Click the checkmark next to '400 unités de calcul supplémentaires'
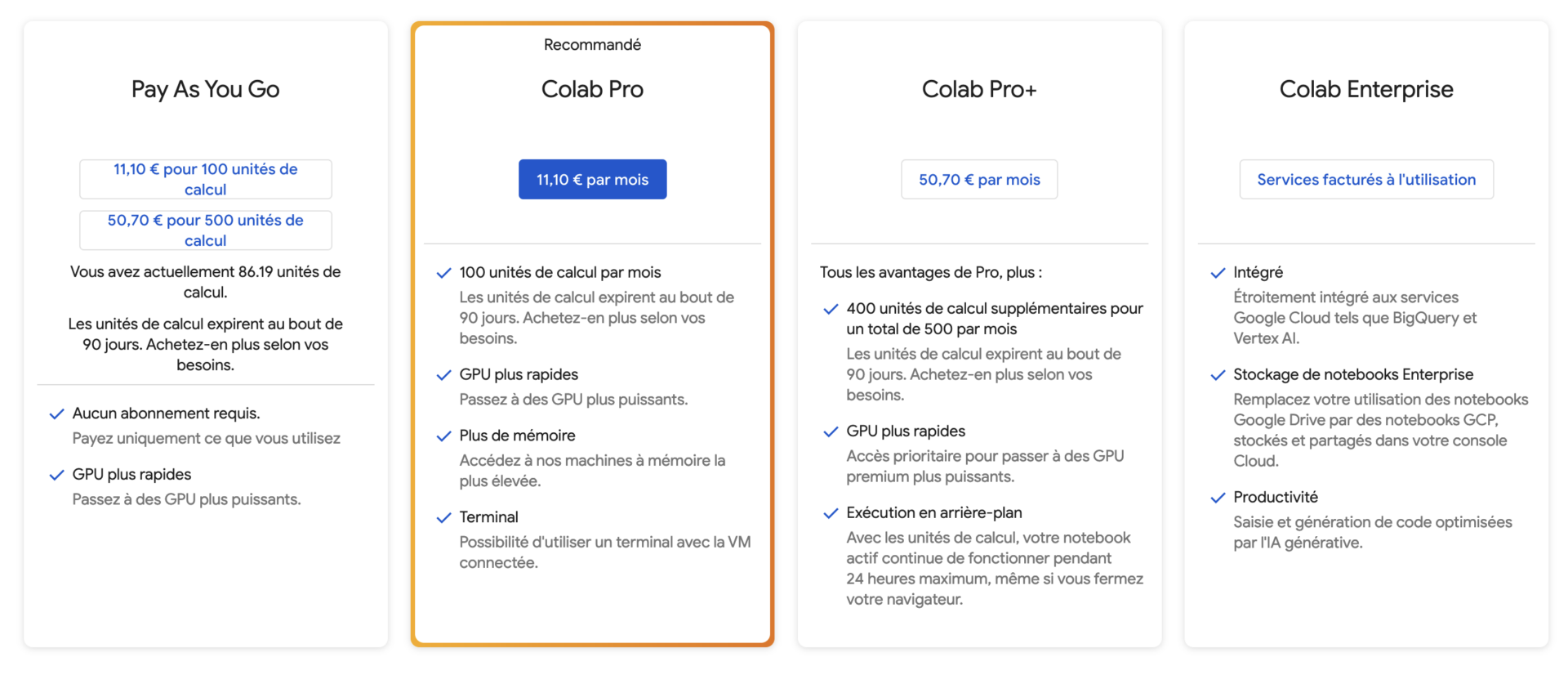Screen dimensions: 1568x675 click(x=831, y=309)
